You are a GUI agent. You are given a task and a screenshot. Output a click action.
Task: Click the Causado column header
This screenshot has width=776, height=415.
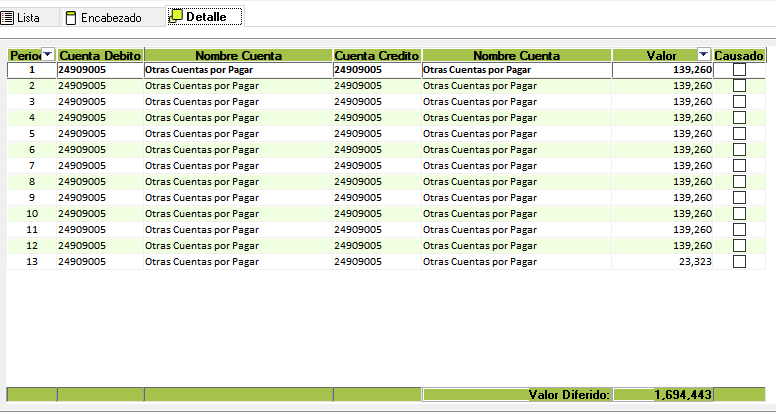[x=740, y=55]
